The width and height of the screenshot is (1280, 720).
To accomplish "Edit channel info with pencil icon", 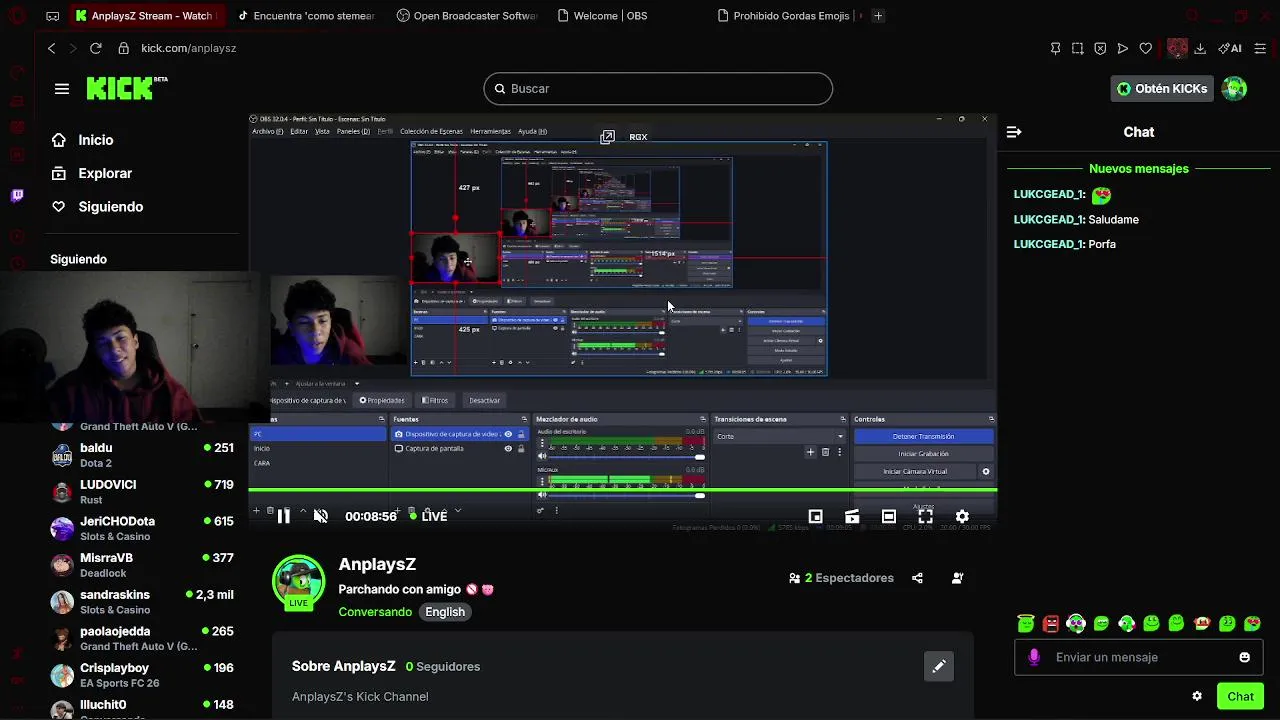I will tap(939, 666).
